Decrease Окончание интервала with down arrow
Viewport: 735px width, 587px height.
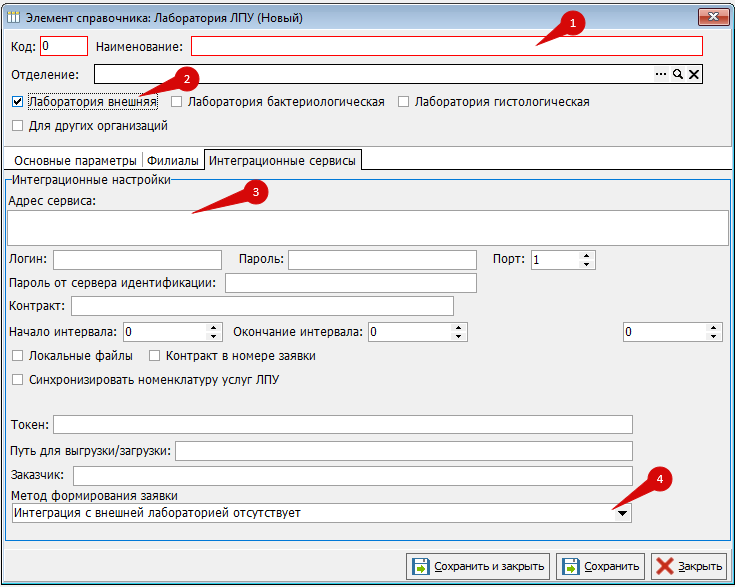pyautogui.click(x=459, y=336)
